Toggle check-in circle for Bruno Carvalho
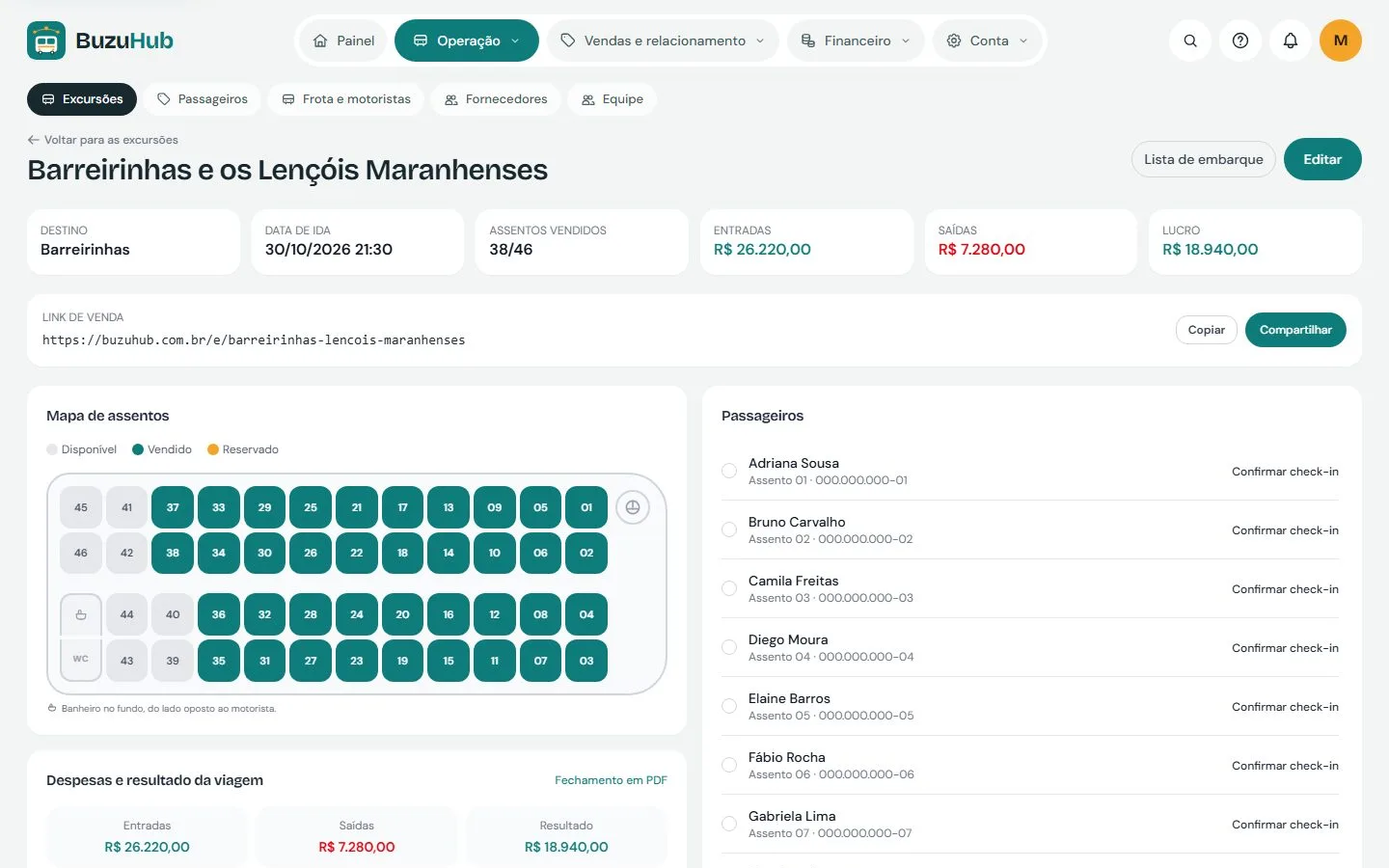1389x868 pixels. coord(729,529)
